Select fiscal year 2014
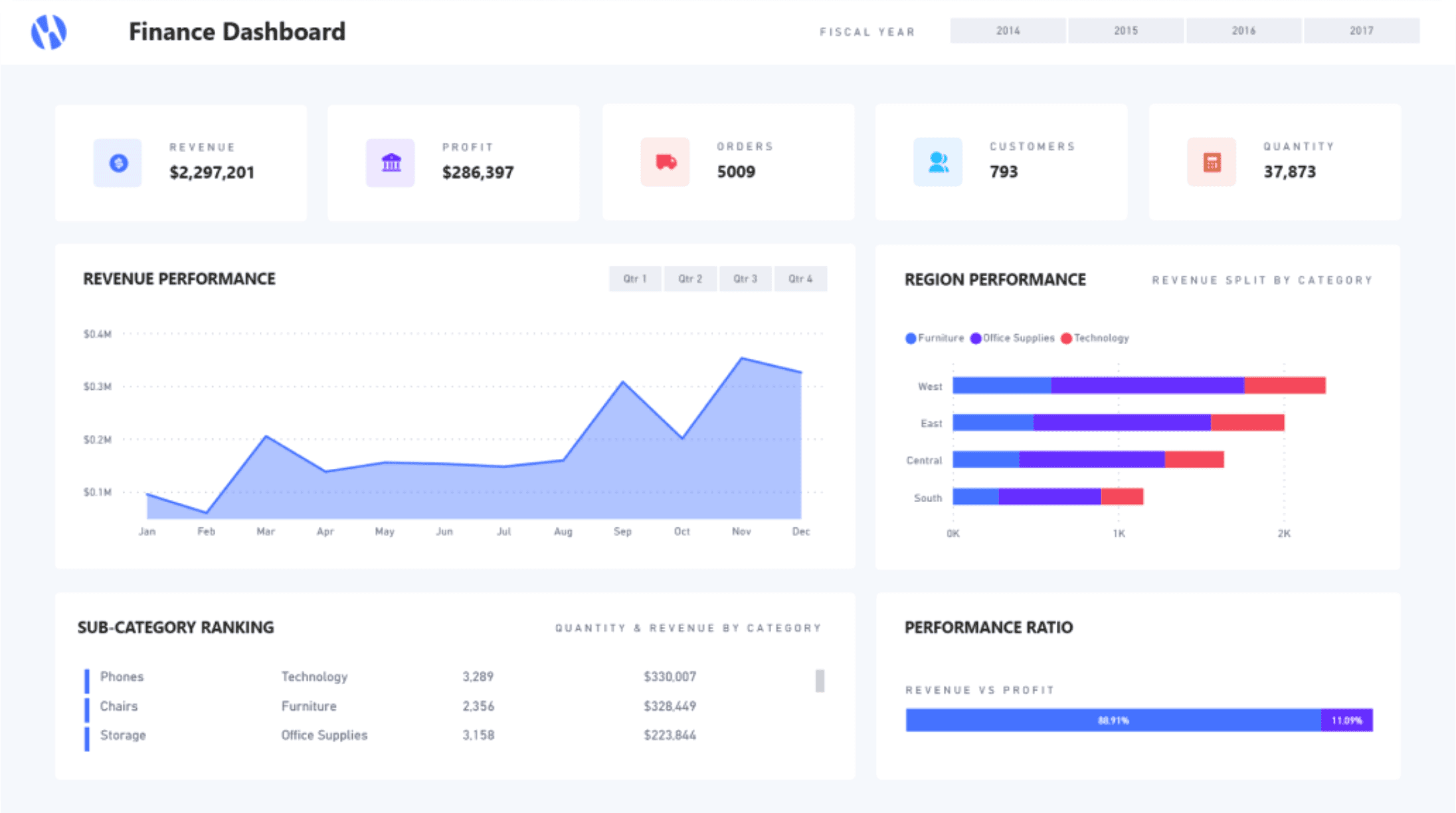 1008,31
